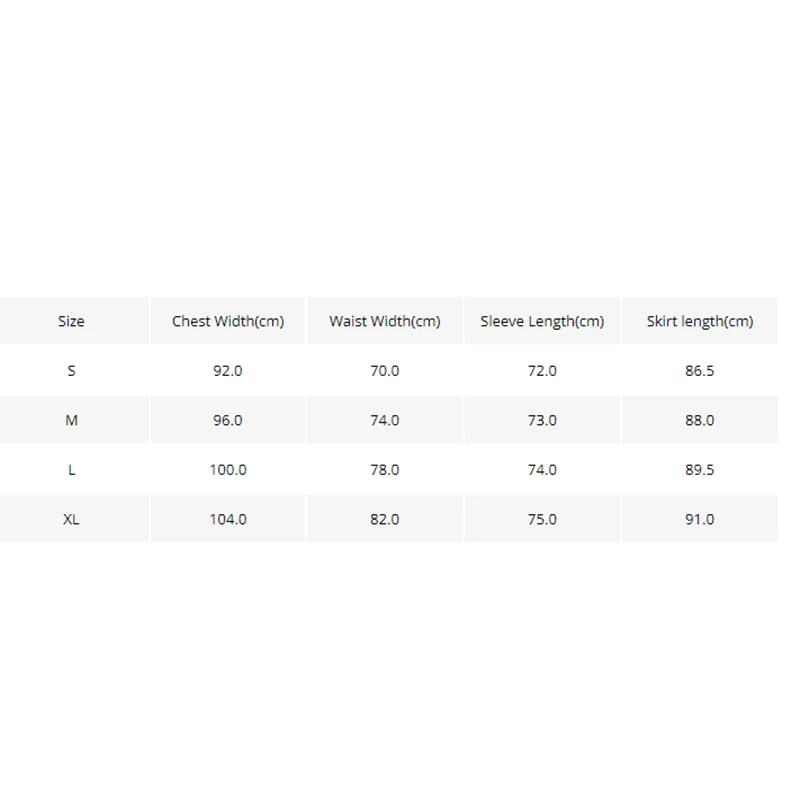Select the Chest Width(cm) header cell
The image size is (800, 800).
coord(228,321)
